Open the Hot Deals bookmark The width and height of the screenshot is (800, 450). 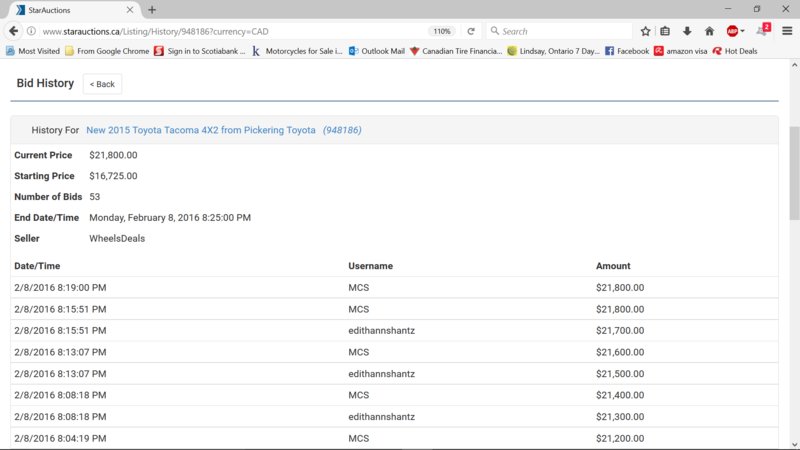click(735, 51)
